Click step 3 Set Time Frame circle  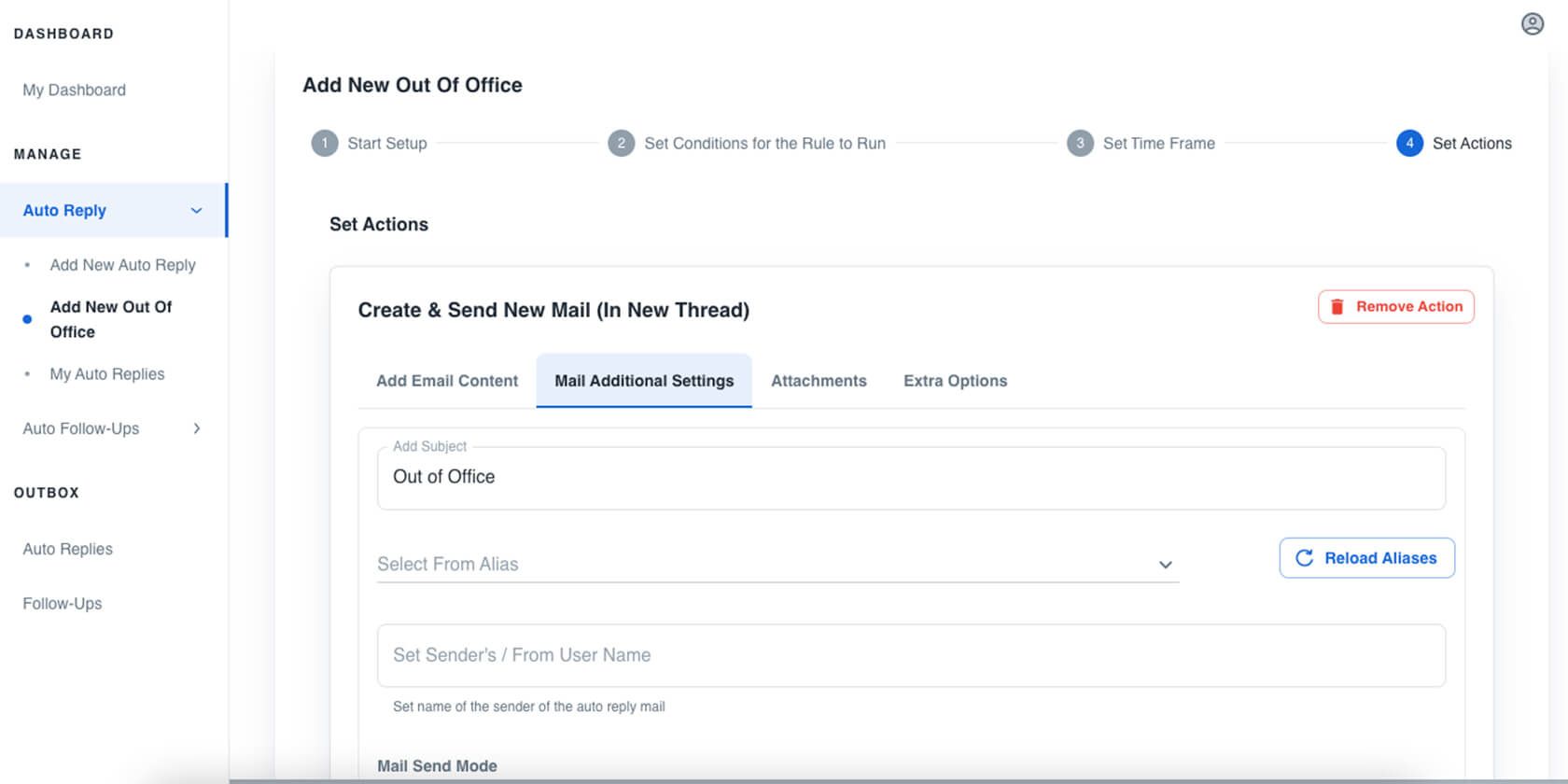click(1080, 144)
